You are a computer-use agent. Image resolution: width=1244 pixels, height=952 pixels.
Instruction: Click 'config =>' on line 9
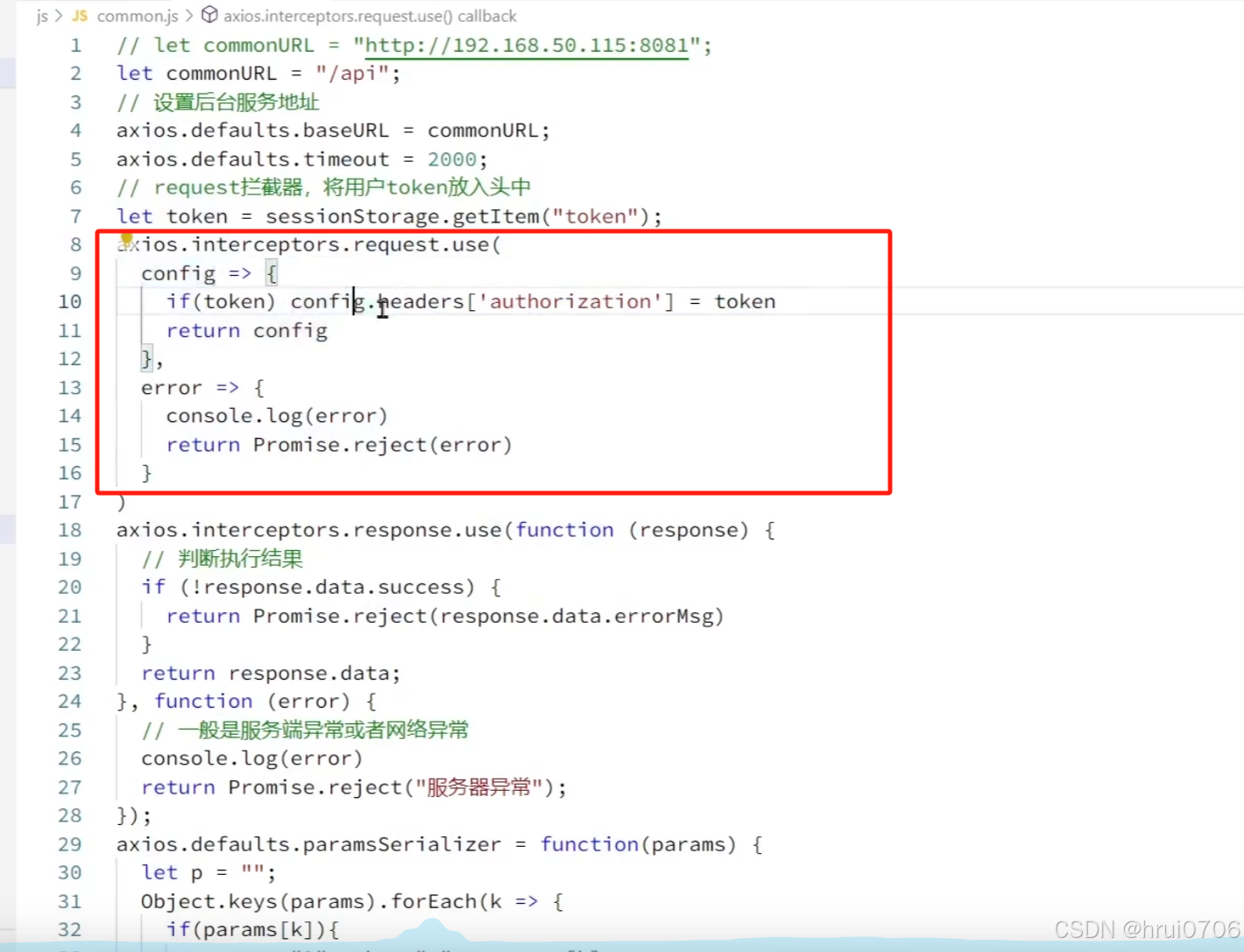(x=196, y=273)
